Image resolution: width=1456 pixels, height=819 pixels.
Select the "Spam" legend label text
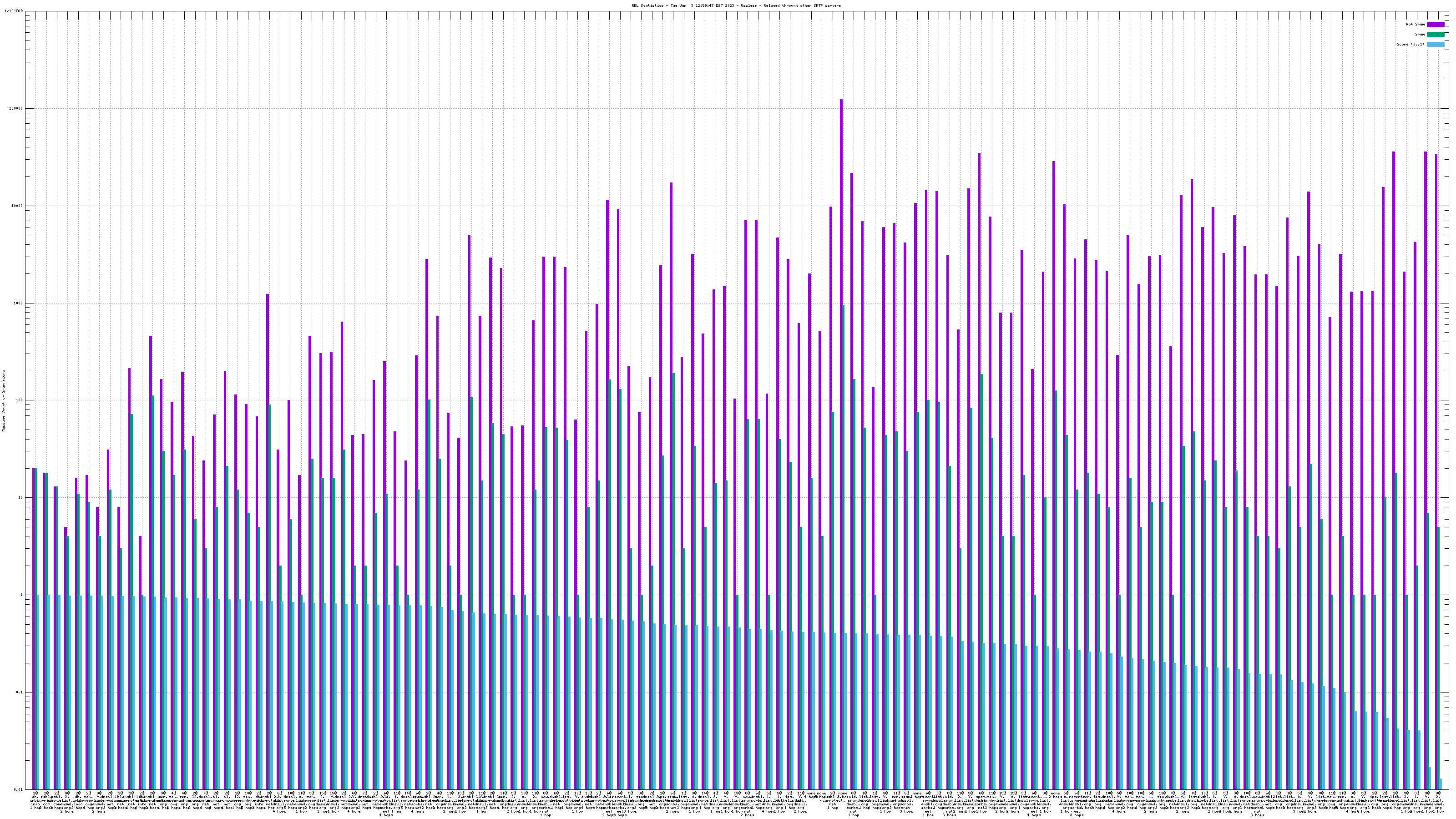1420,35
